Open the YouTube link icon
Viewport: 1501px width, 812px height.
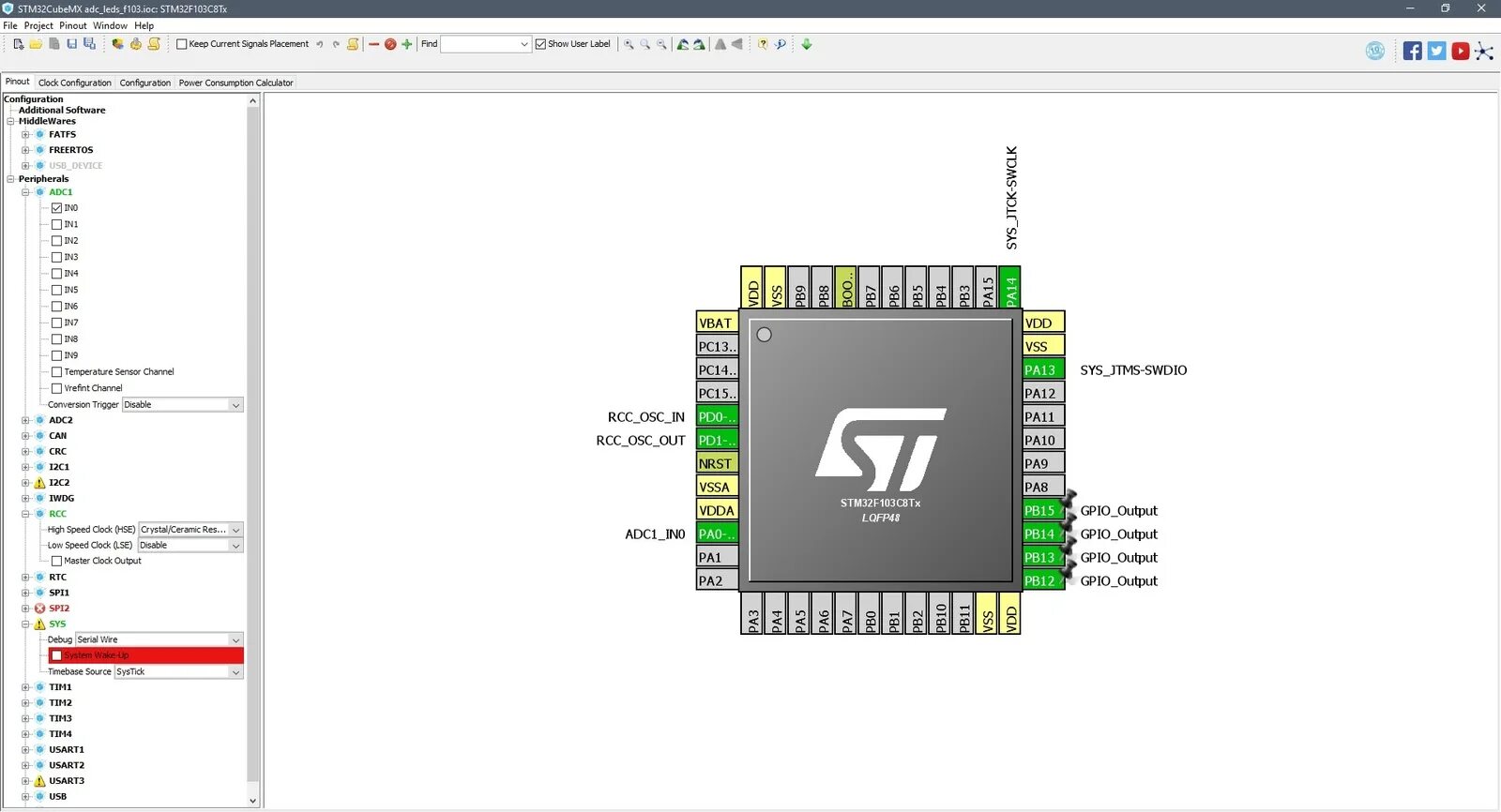click(x=1461, y=51)
